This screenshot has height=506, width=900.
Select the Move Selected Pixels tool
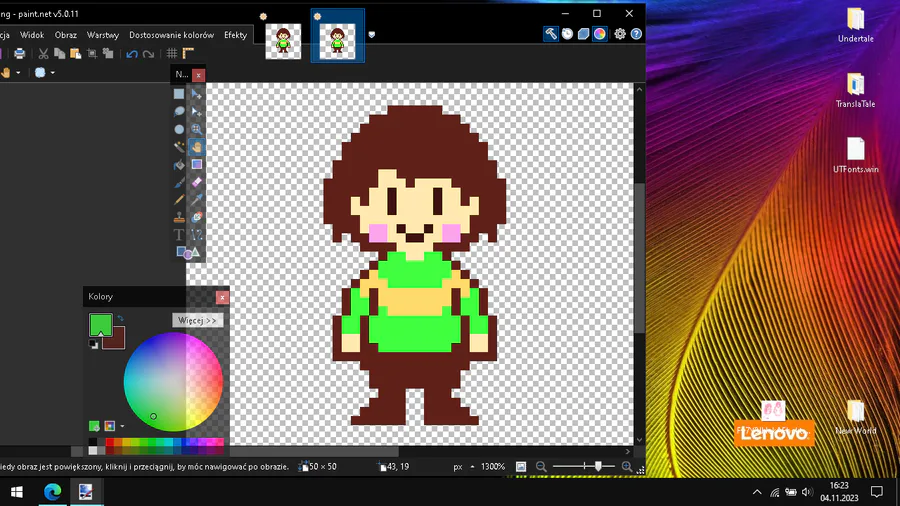197,94
